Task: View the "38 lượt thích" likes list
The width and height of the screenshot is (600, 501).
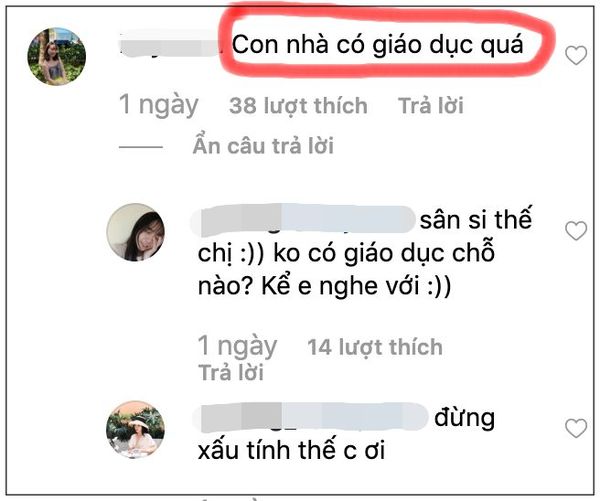Action: click(298, 106)
